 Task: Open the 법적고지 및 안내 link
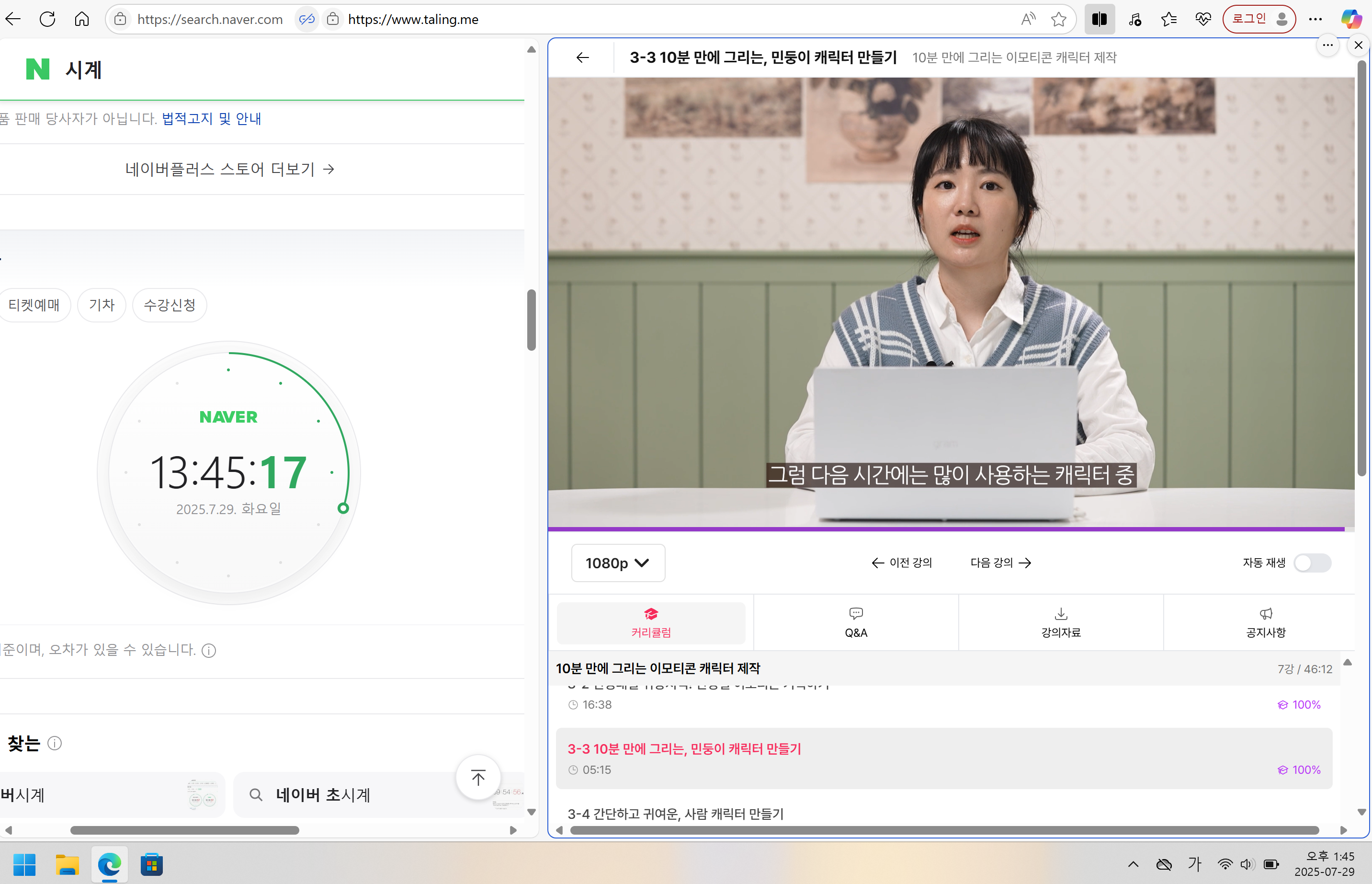(211, 119)
